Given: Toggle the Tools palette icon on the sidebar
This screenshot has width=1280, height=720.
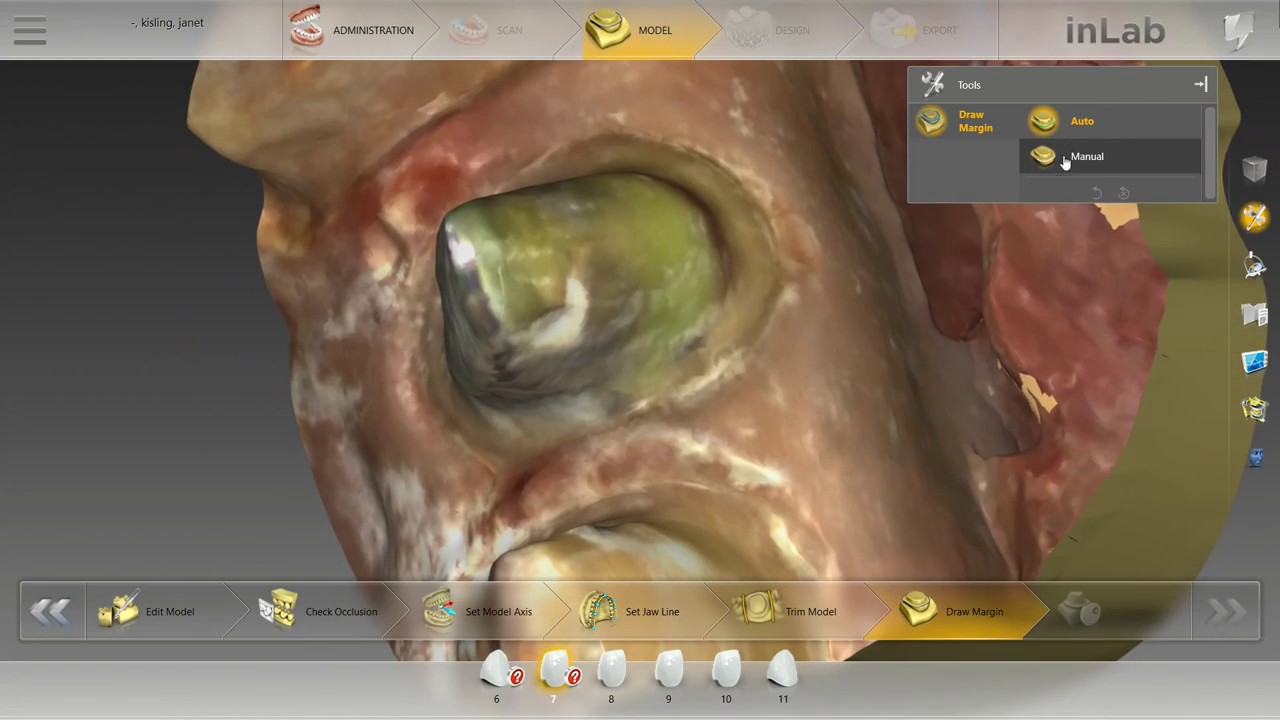Looking at the screenshot, I should point(1254,217).
